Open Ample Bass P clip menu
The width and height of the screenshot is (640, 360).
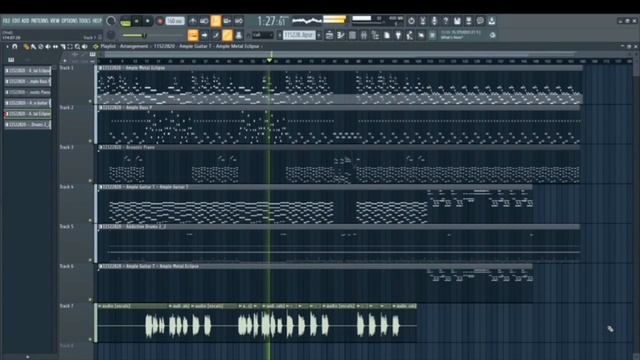100,108
